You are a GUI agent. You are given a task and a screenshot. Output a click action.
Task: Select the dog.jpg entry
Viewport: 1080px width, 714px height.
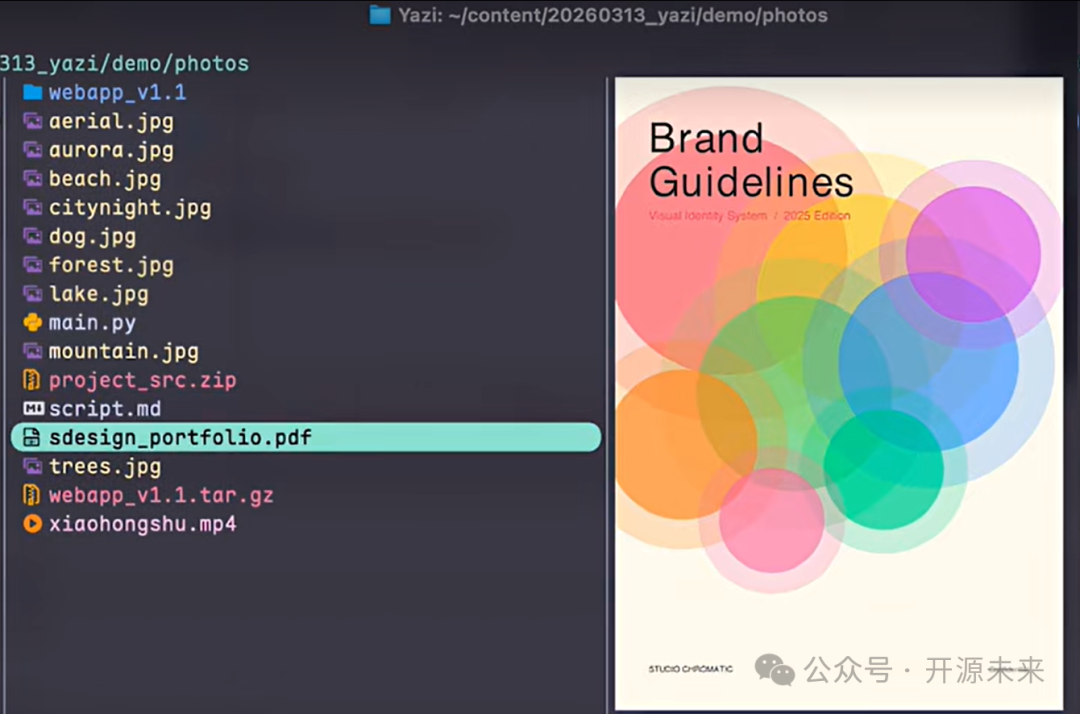[x=92, y=237]
